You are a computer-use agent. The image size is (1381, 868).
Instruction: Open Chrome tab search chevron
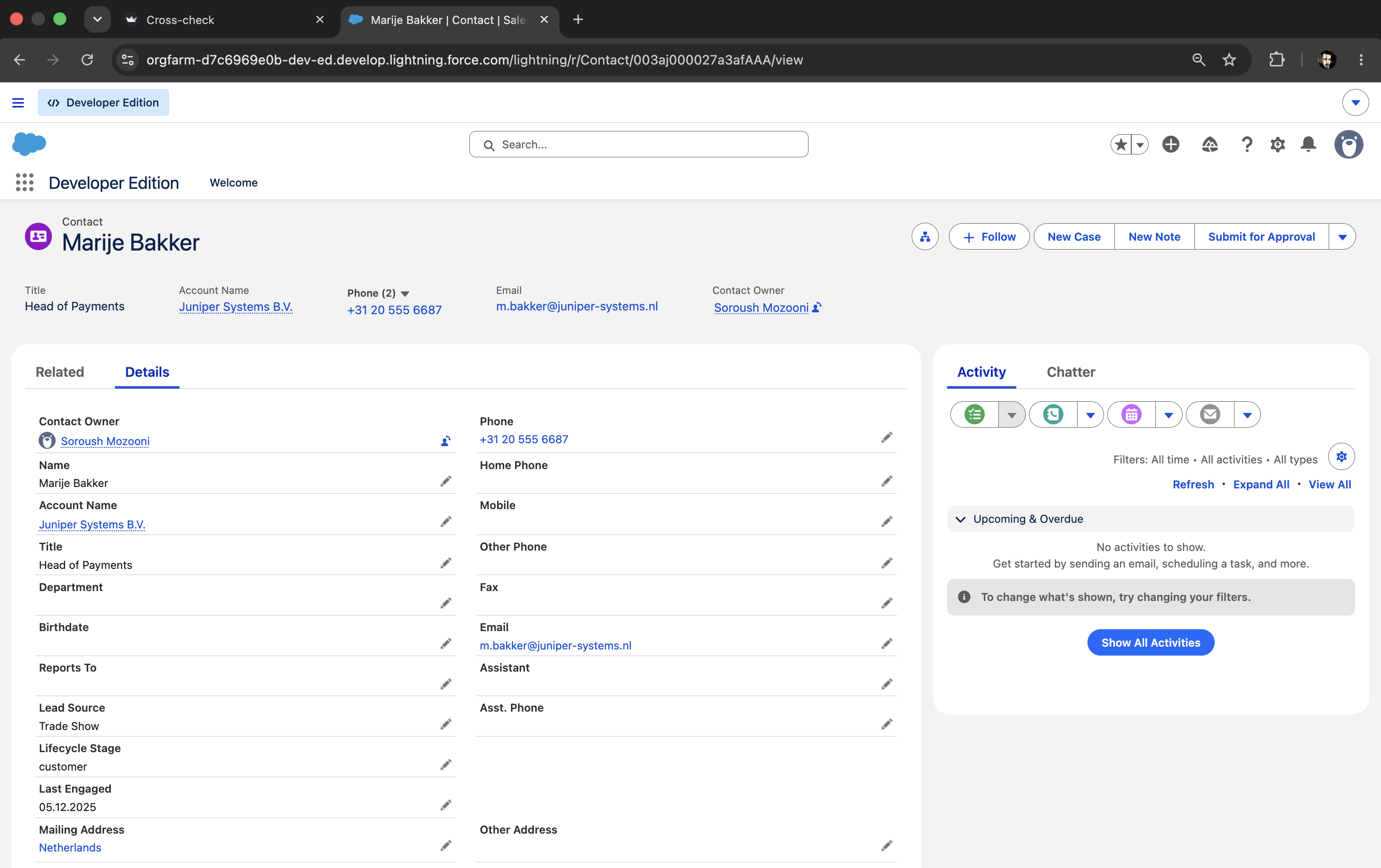point(98,19)
